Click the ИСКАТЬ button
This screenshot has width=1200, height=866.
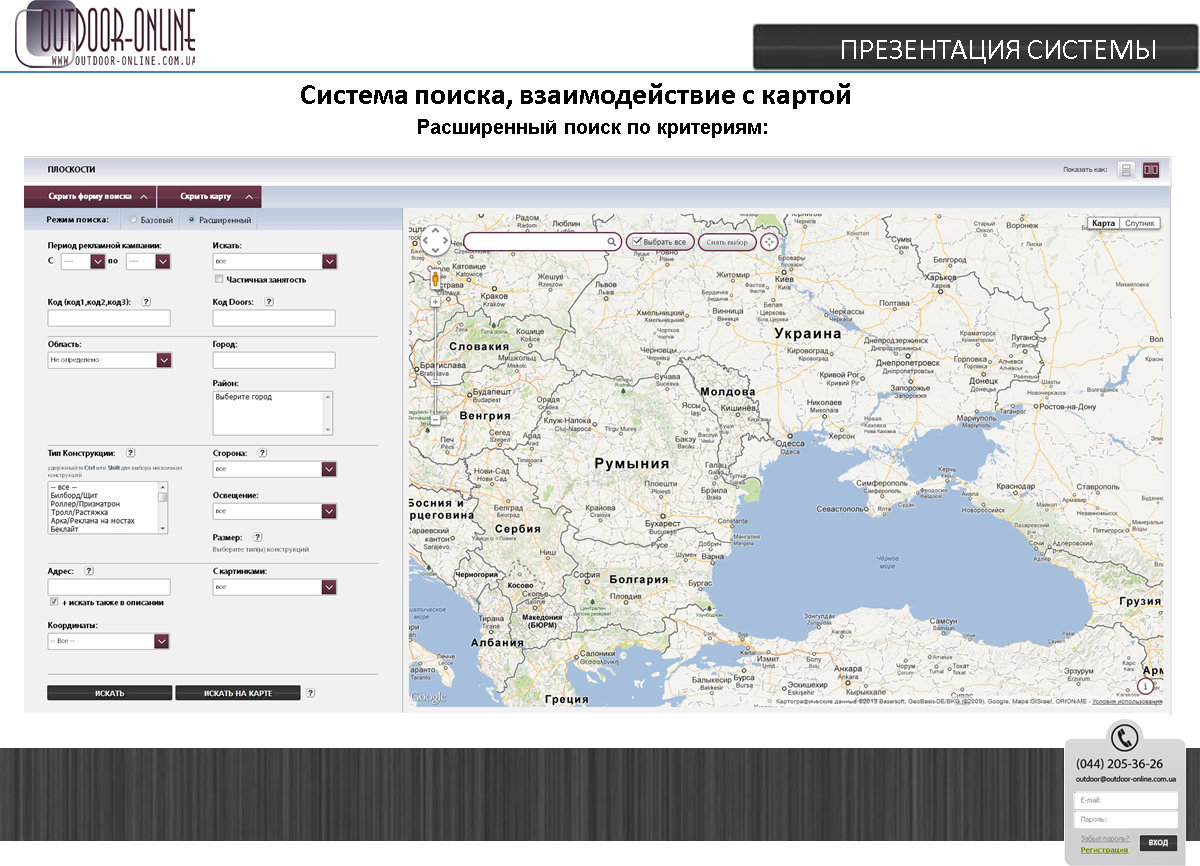pos(109,692)
